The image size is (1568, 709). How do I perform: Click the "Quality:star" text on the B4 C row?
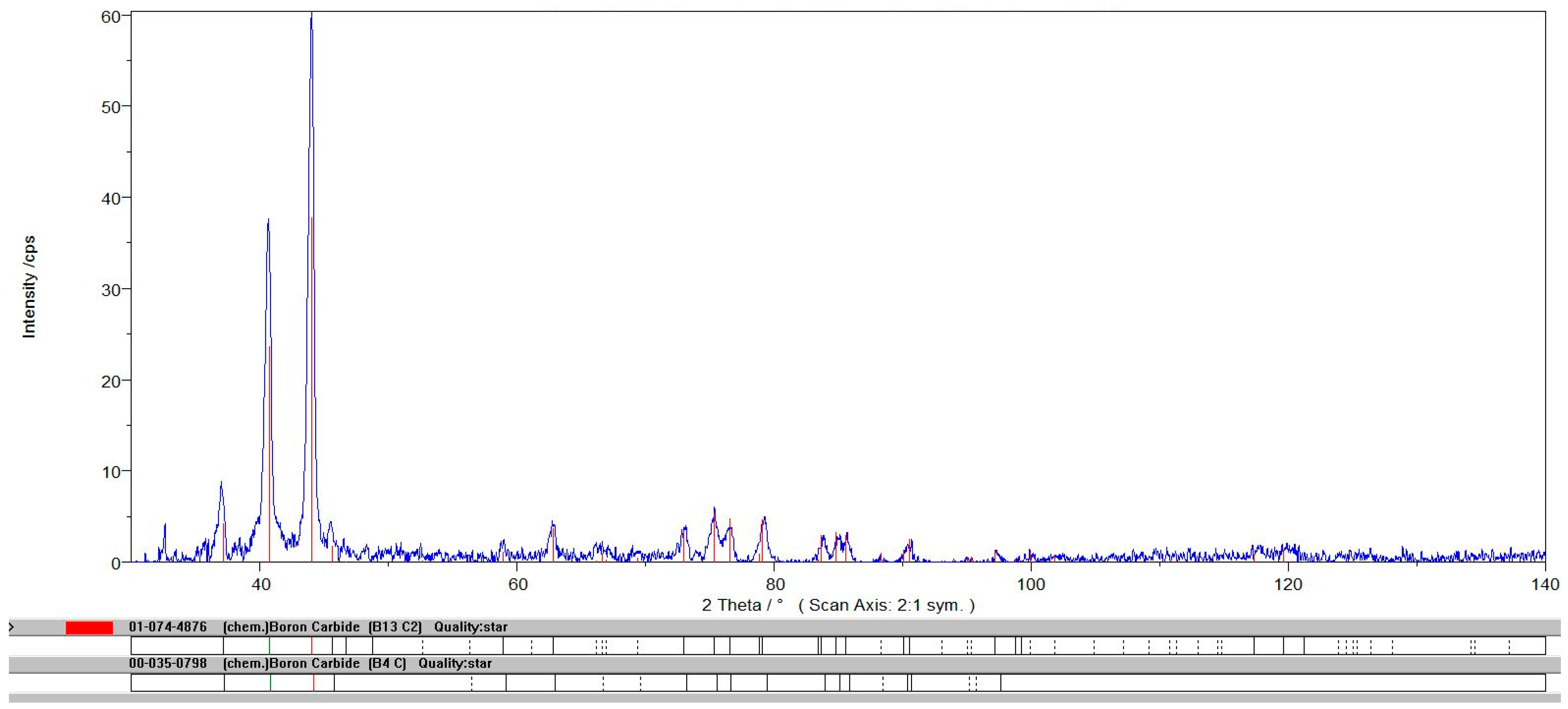click(x=455, y=663)
